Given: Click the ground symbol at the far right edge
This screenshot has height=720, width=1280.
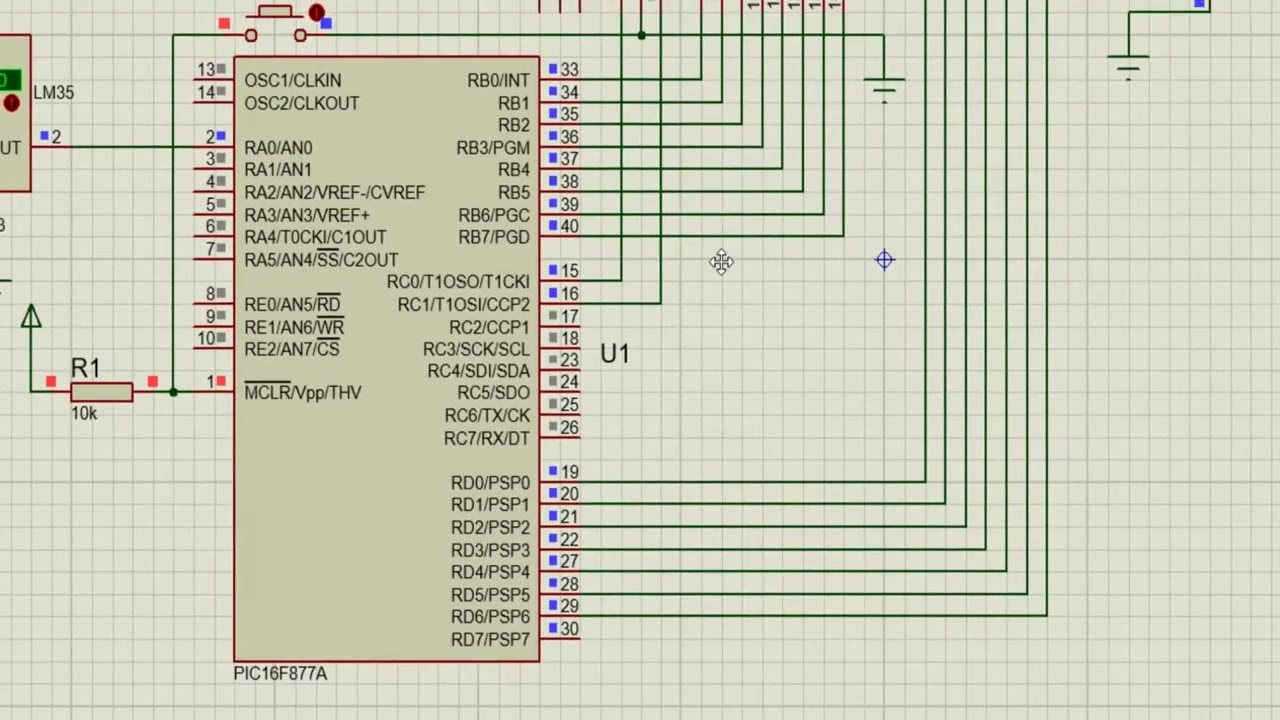Looking at the screenshot, I should [x=1128, y=67].
